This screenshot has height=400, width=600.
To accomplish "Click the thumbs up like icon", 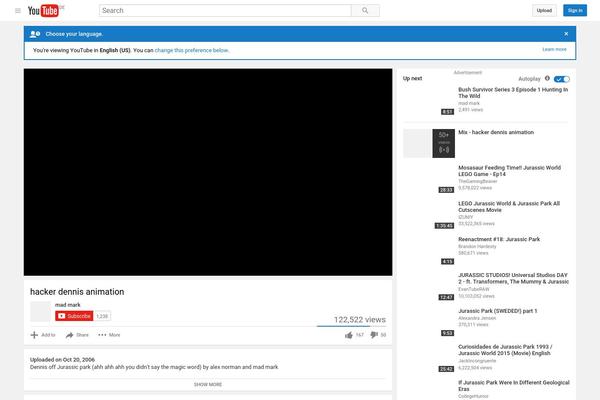I will click(349, 335).
